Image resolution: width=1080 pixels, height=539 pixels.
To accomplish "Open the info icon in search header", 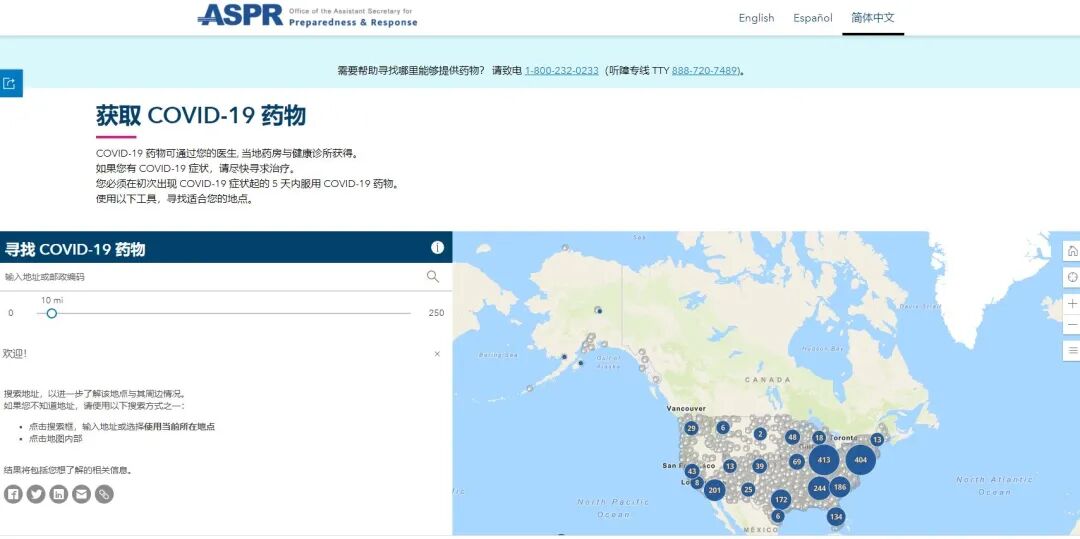I will coord(437,248).
